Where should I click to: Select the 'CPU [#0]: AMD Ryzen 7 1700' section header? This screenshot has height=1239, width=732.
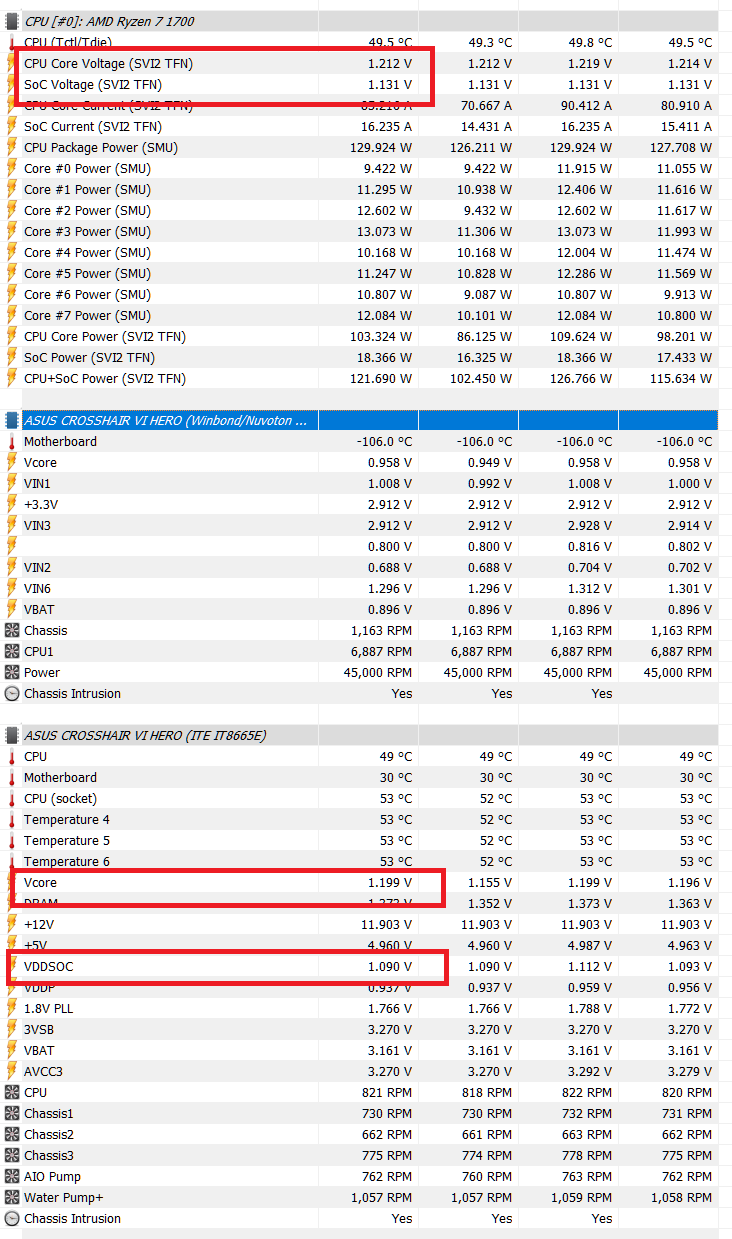[x=109, y=21]
